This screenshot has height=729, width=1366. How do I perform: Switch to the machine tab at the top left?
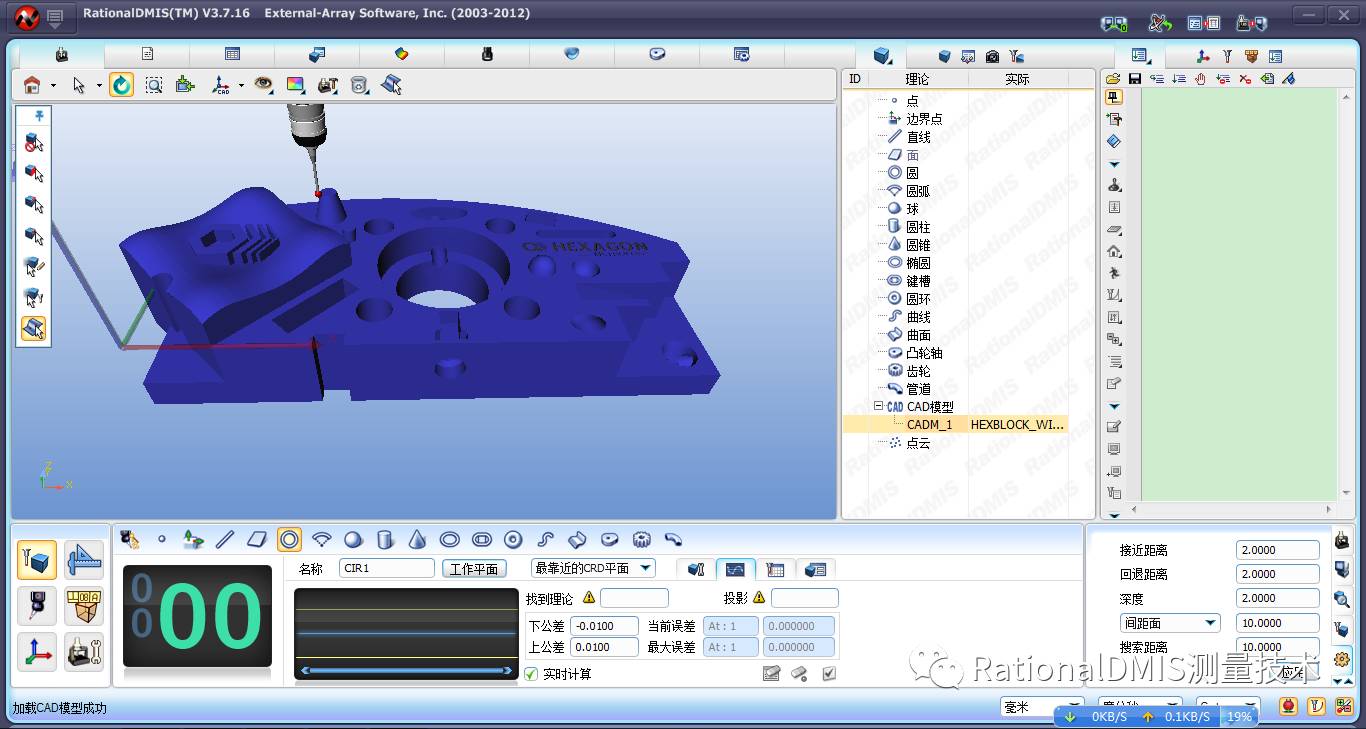(x=61, y=54)
